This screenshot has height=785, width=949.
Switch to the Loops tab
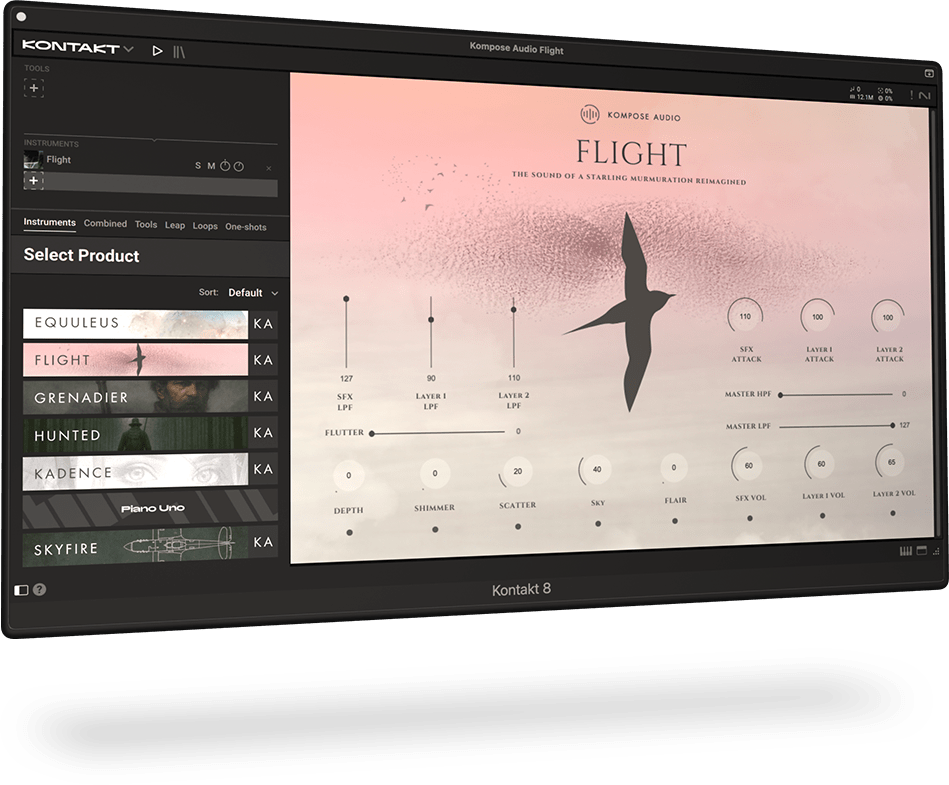point(205,226)
